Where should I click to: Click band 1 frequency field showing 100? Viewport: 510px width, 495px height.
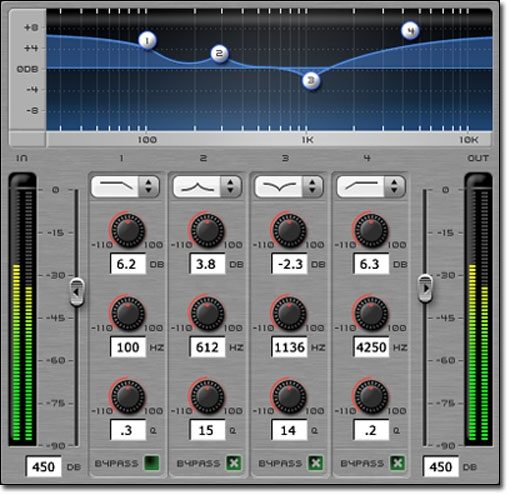tap(128, 347)
